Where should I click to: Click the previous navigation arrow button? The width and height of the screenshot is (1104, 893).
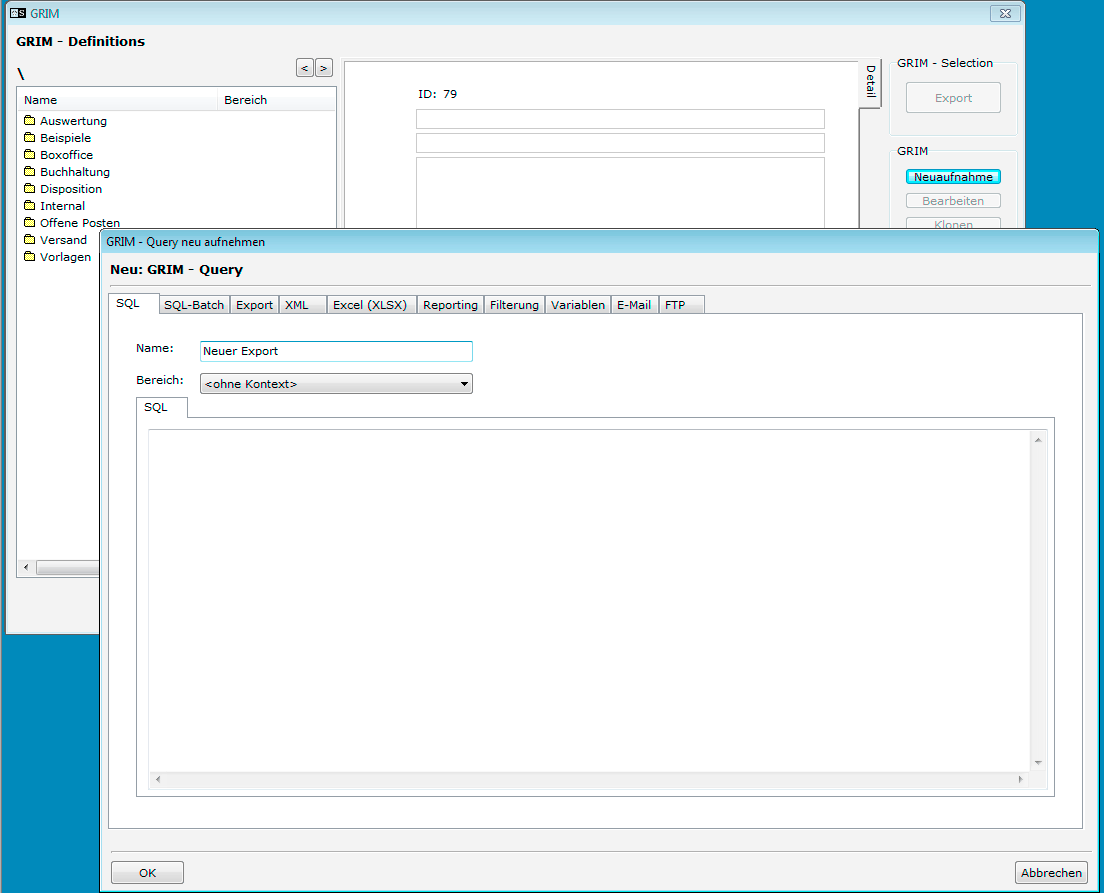click(305, 68)
